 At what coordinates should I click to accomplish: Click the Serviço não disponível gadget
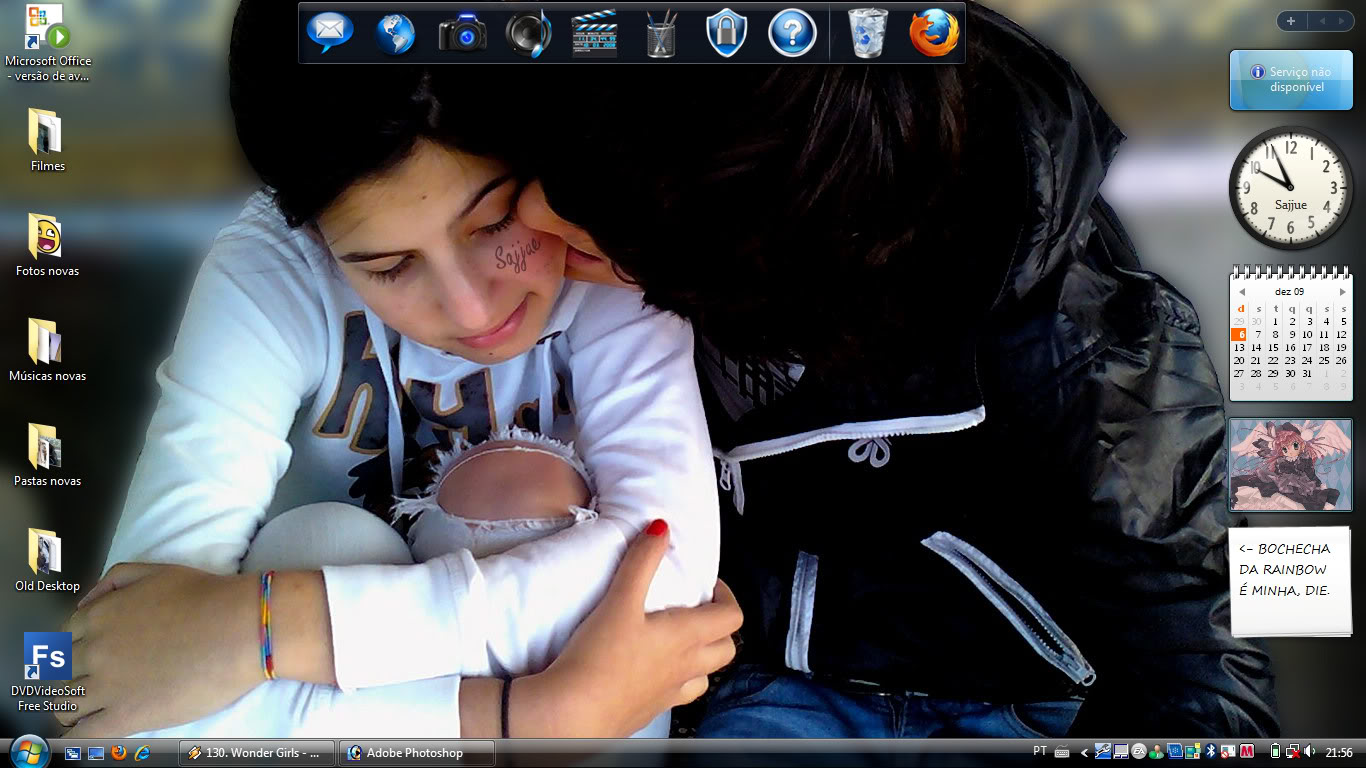(1290, 80)
